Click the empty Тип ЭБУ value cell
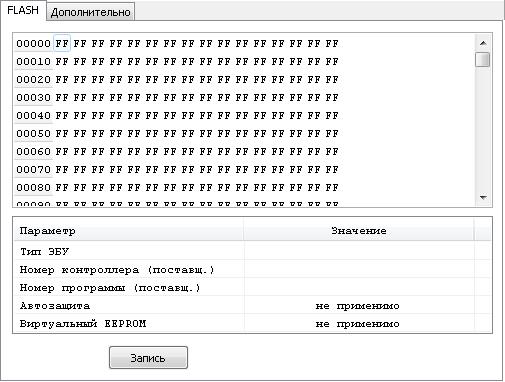505x382 pixels. pyautogui.click(x=359, y=251)
